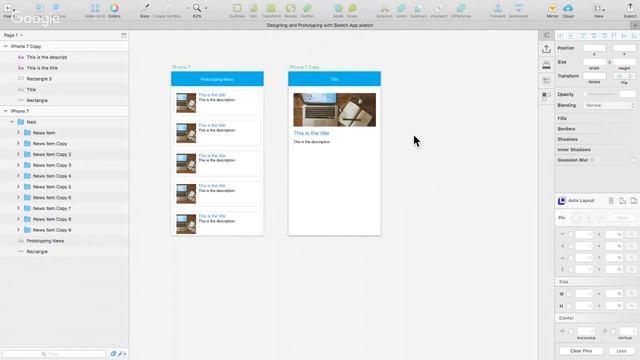Open the Page 1 dropdown
Screen dimensions: 640x360
tap(13, 36)
